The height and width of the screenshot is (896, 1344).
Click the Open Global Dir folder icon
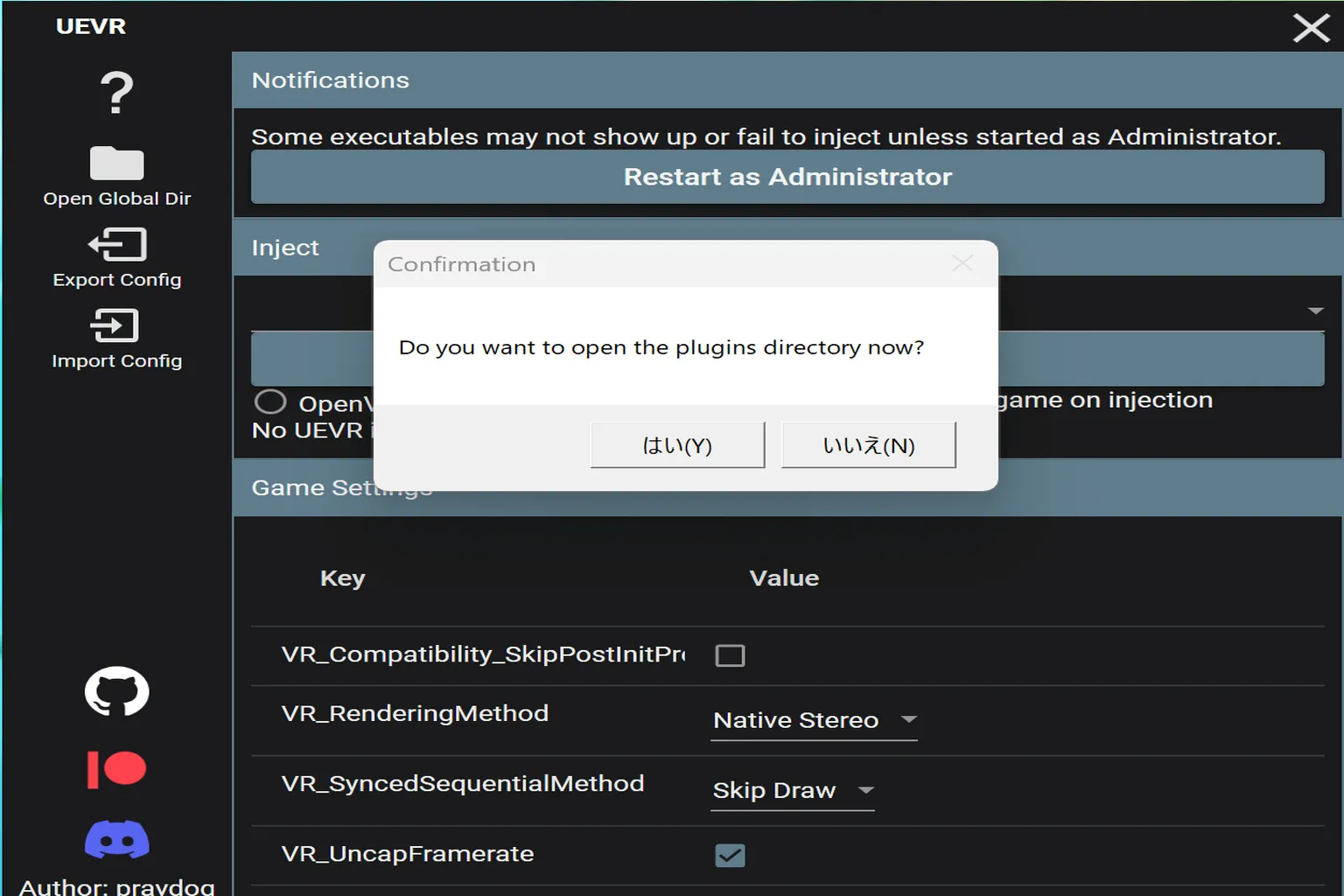[116, 164]
